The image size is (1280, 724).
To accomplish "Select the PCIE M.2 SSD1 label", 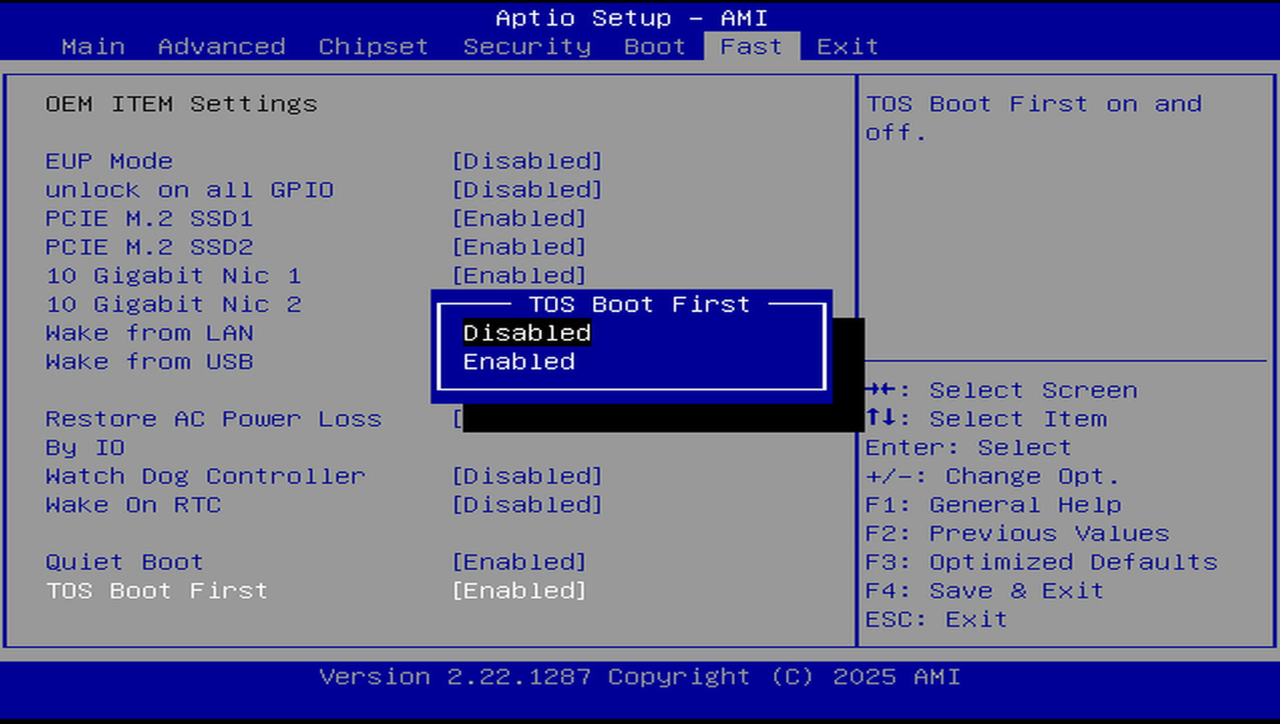I will [x=149, y=218].
